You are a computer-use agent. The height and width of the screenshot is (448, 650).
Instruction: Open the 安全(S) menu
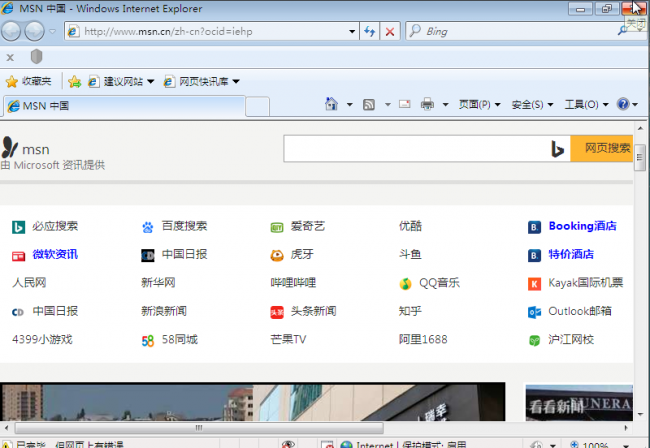click(x=532, y=104)
